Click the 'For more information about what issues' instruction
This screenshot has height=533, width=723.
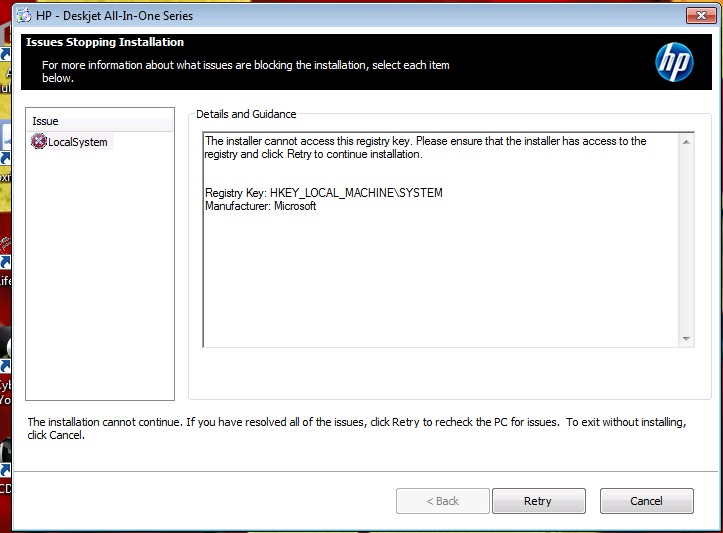coord(246,71)
